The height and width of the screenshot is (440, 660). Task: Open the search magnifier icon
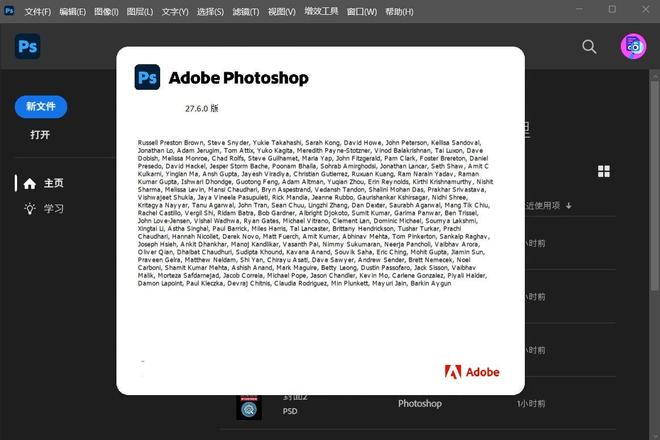coord(589,47)
